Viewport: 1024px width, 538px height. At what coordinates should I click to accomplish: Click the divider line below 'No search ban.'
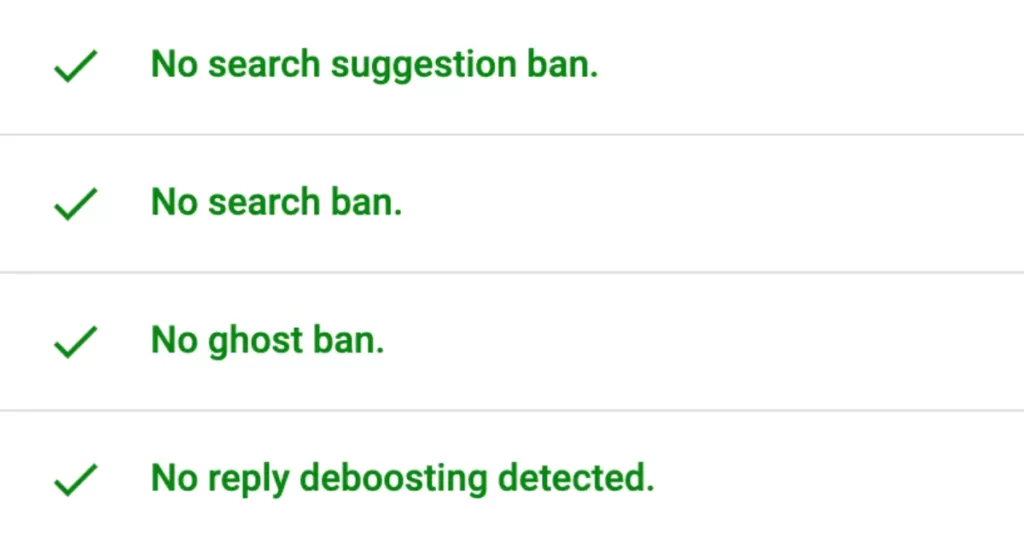(x=512, y=272)
